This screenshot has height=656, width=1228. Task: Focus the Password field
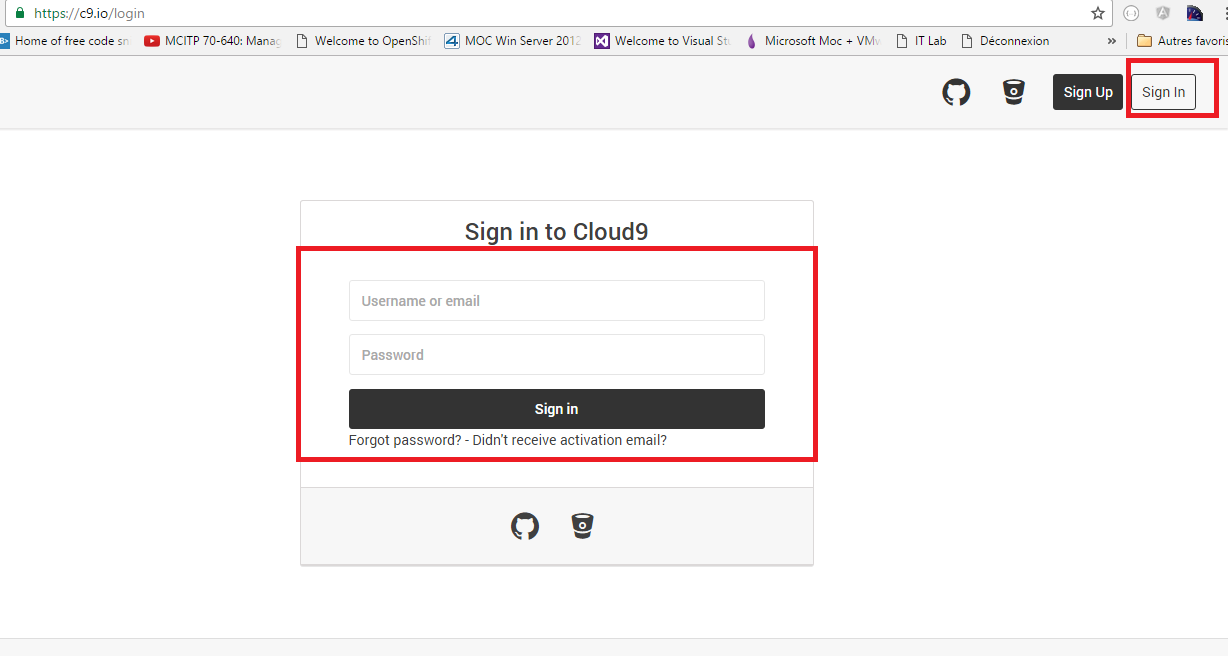click(557, 354)
